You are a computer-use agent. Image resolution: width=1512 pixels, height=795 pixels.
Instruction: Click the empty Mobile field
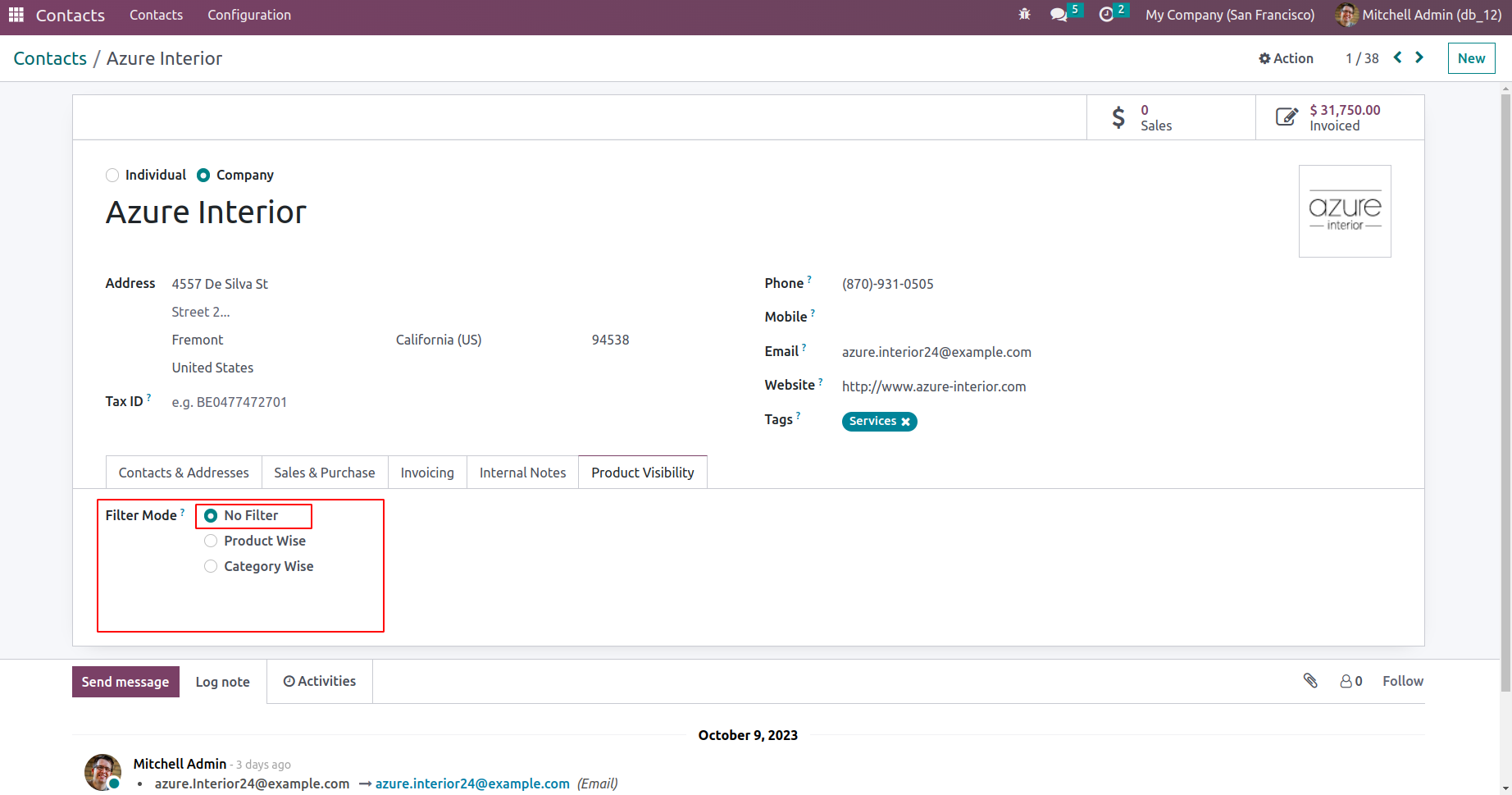[x=1115, y=318]
